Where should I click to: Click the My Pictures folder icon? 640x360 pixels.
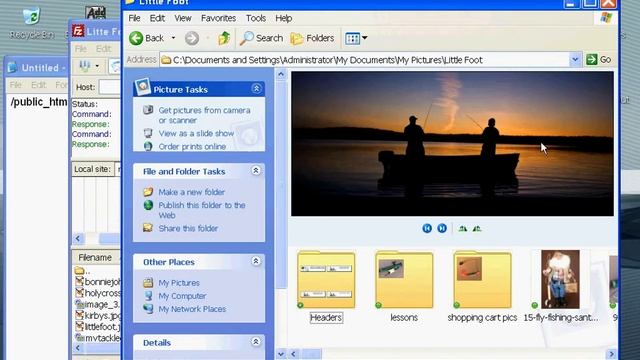click(148, 282)
